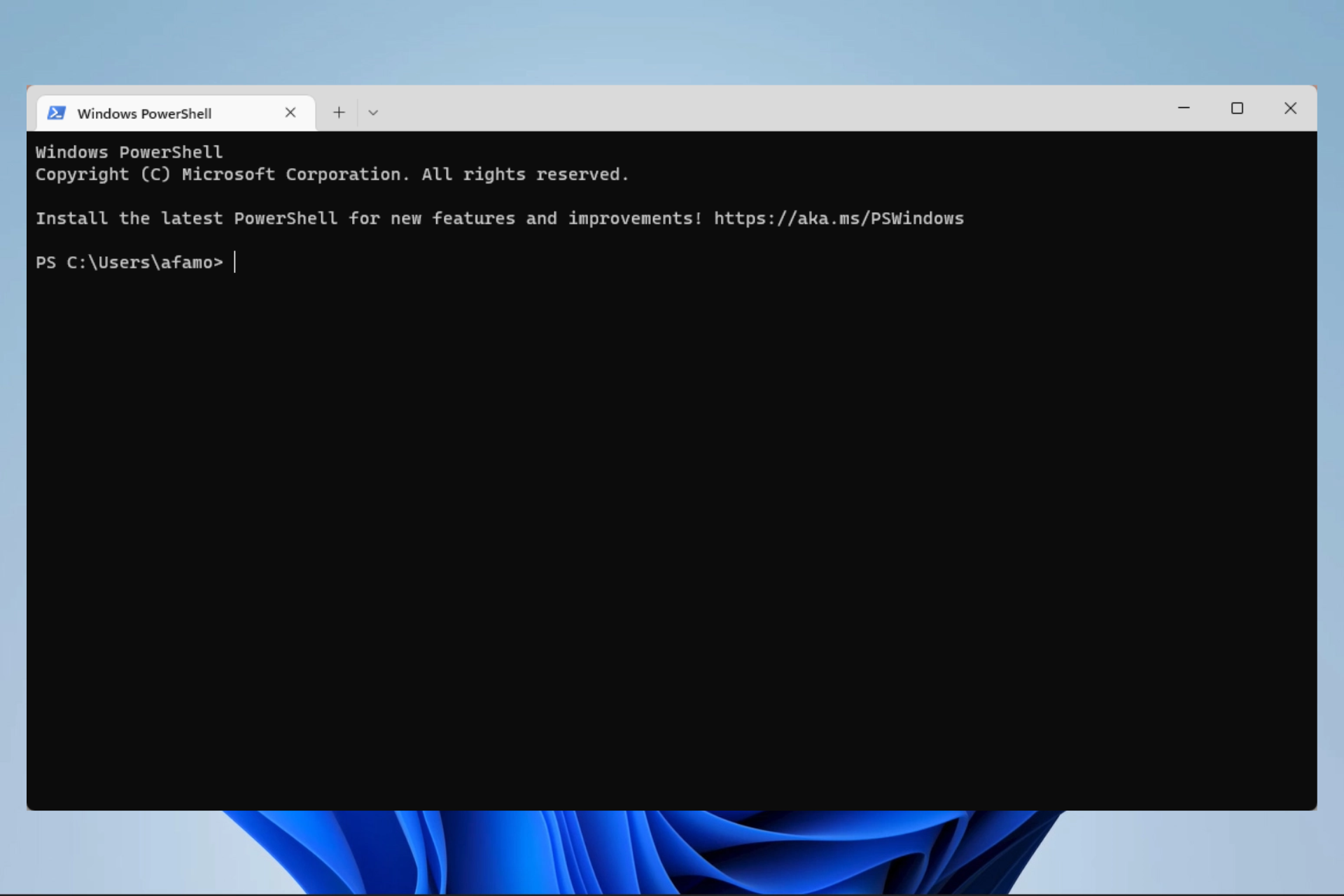Maximize the terminal window

[1237, 108]
